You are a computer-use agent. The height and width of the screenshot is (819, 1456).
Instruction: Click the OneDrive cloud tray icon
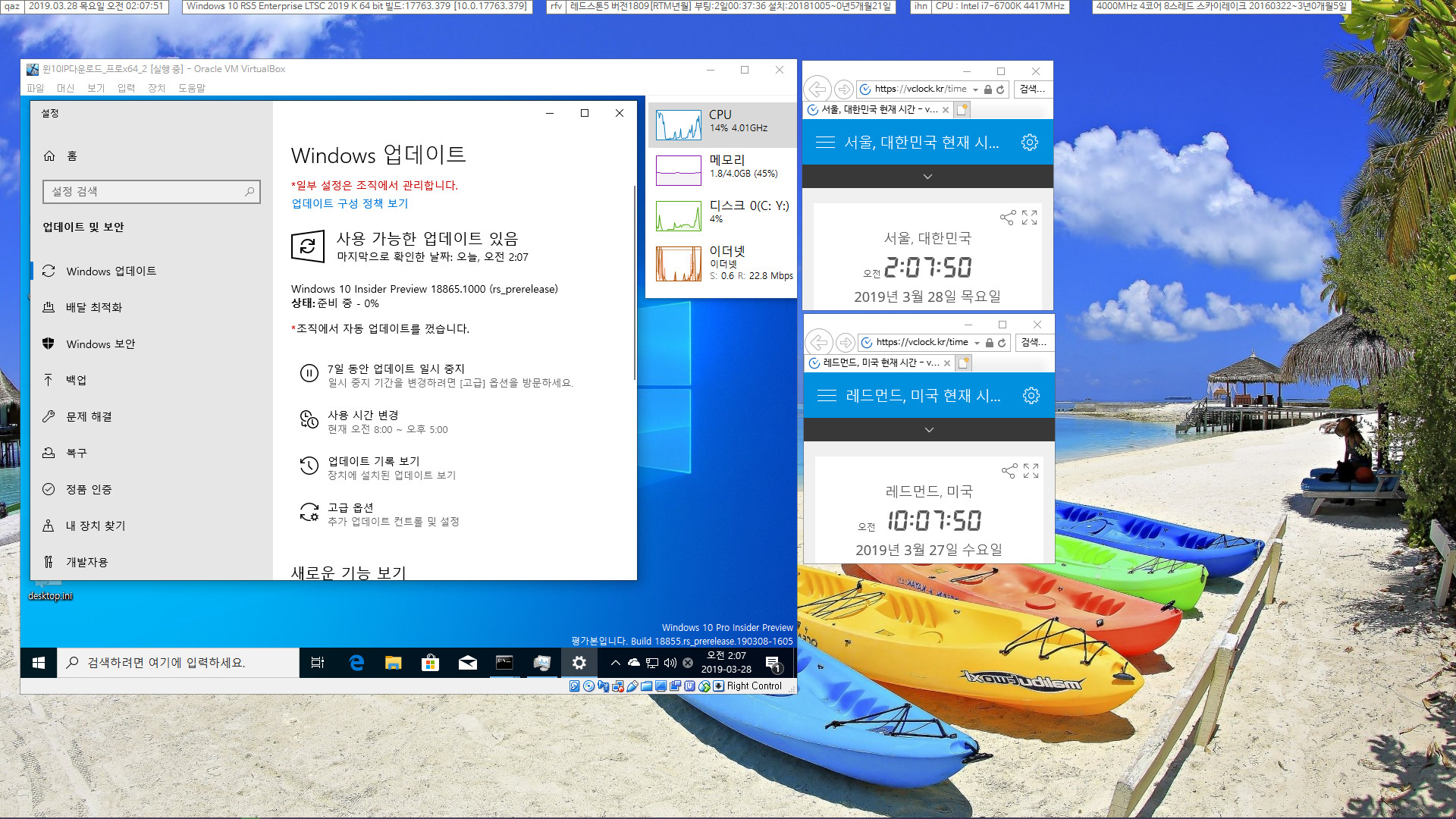634,663
